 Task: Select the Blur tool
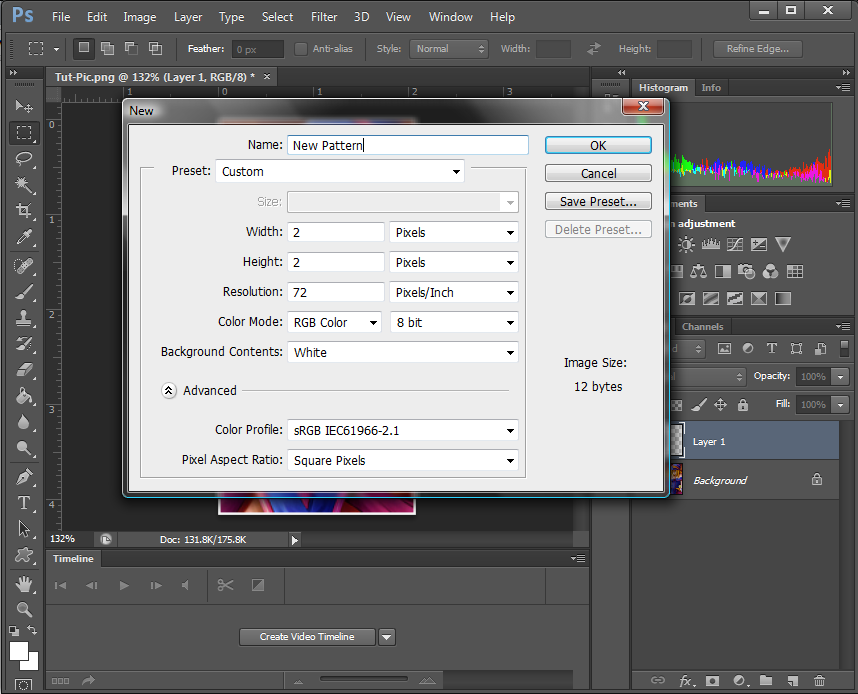point(24,422)
